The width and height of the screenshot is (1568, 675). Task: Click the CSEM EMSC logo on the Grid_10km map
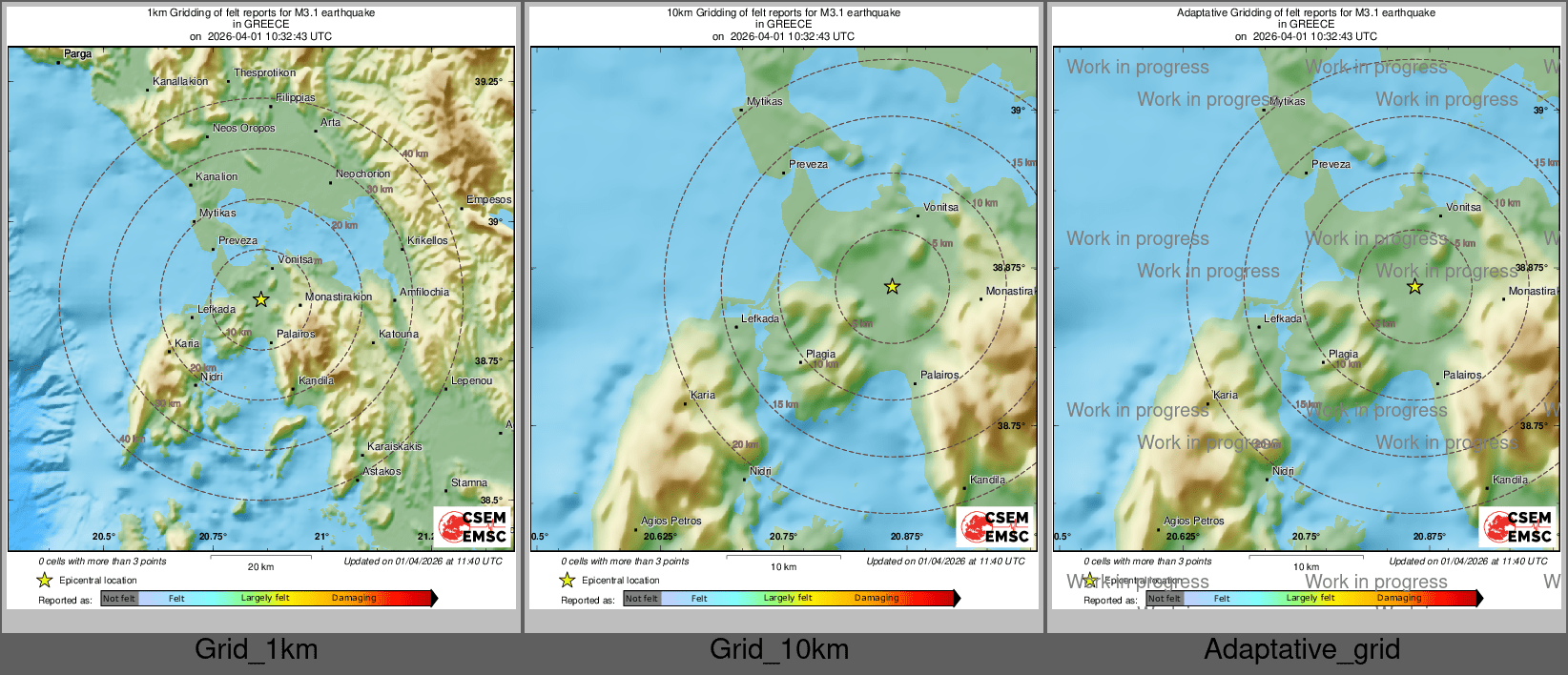[x=996, y=527]
